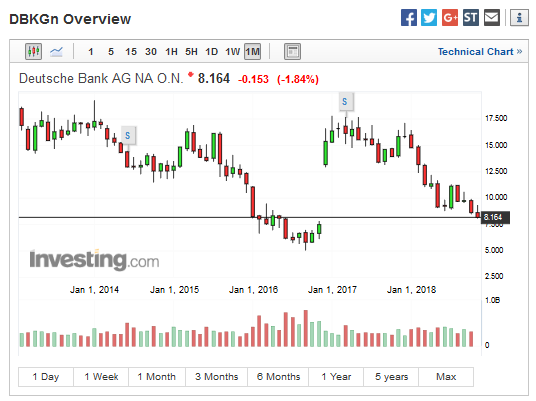Click the Jan 1, 2014 axis label
Viewport: 536px width, 401px height.
pyautogui.click(x=94, y=290)
